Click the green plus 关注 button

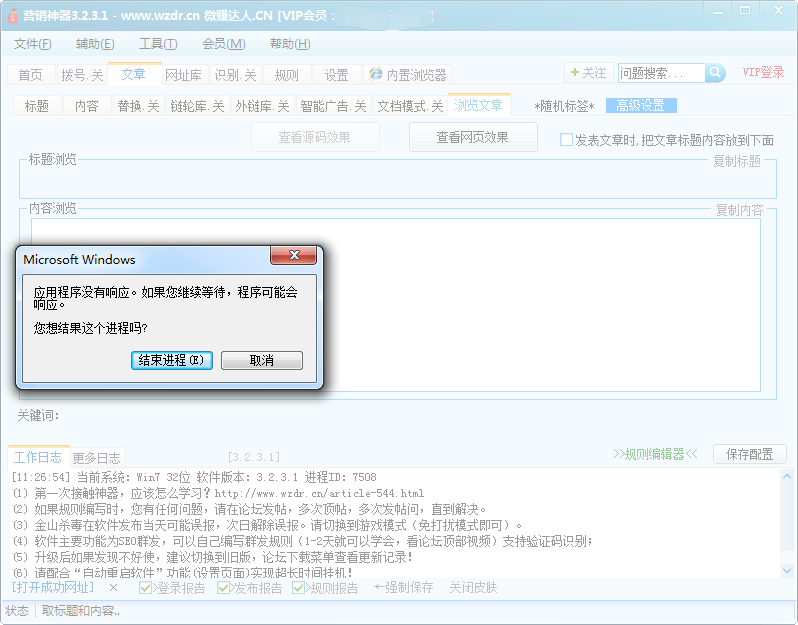click(x=588, y=73)
